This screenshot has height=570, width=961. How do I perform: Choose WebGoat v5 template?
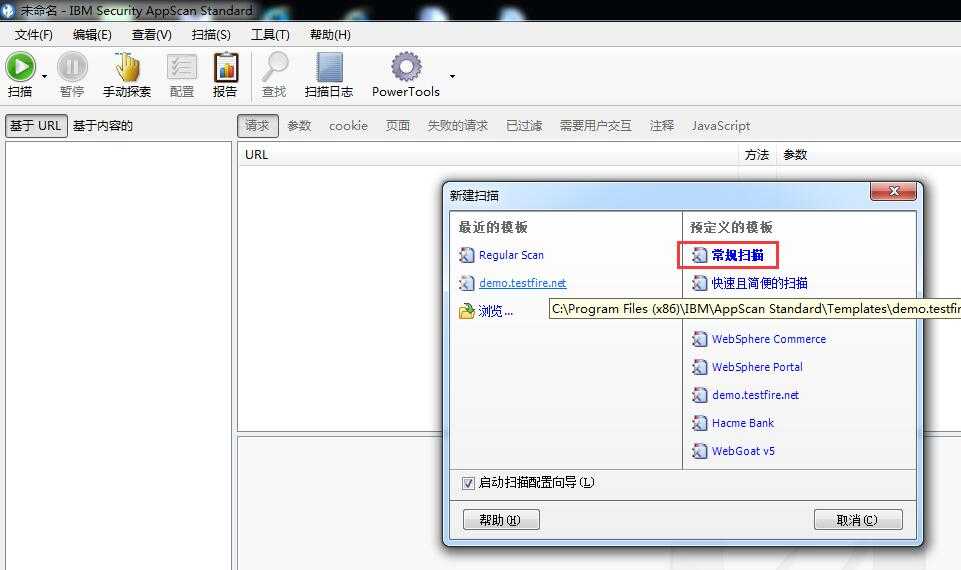coord(743,451)
